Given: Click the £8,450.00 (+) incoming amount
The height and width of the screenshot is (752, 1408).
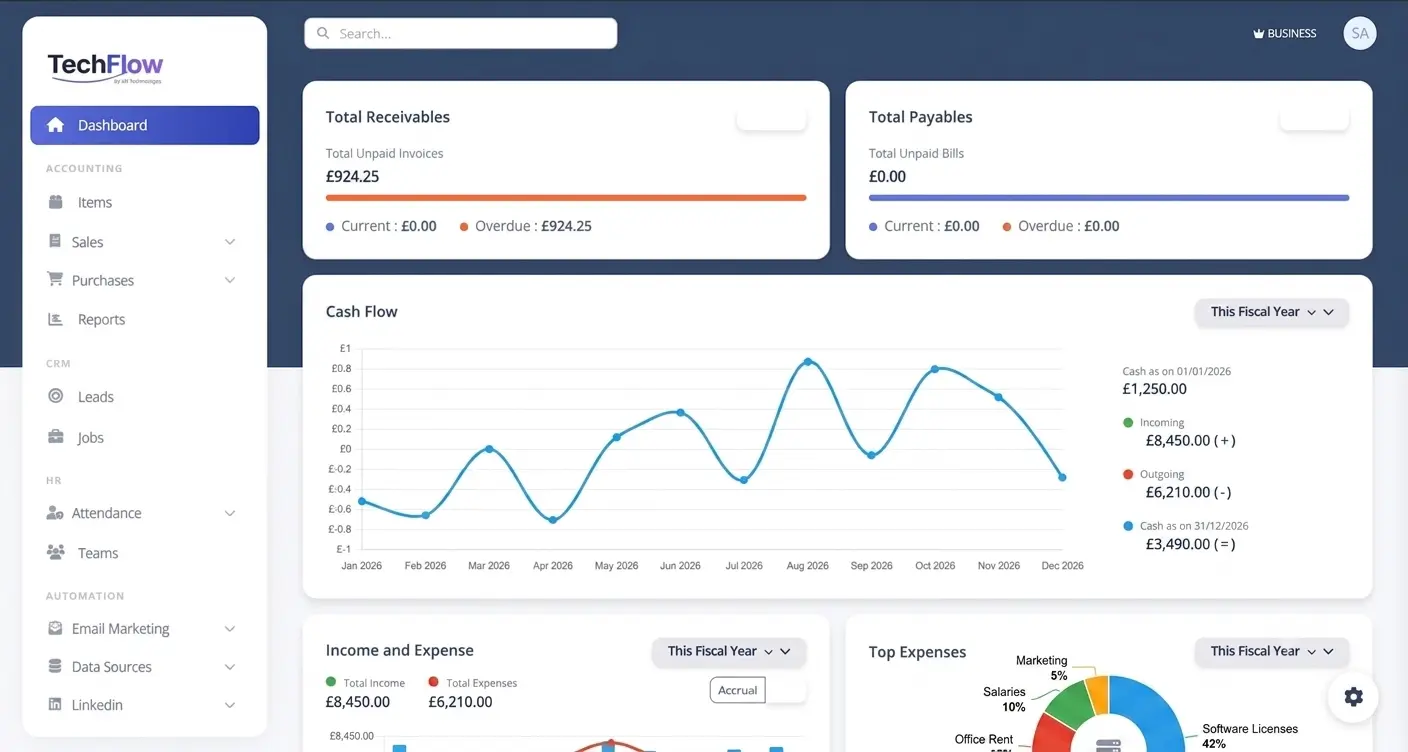Looking at the screenshot, I should pyautogui.click(x=1191, y=440).
